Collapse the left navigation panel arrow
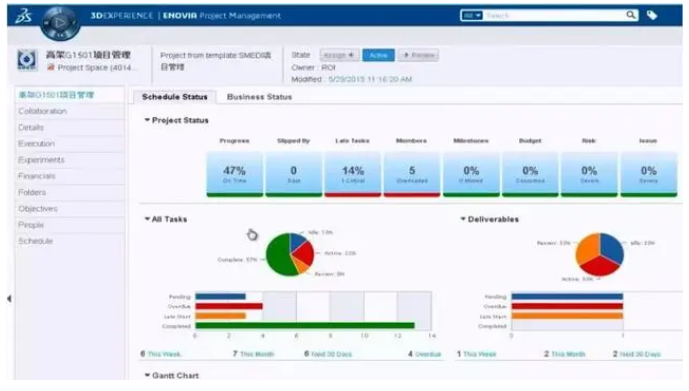The width and height of the screenshot is (689, 391). 9,299
